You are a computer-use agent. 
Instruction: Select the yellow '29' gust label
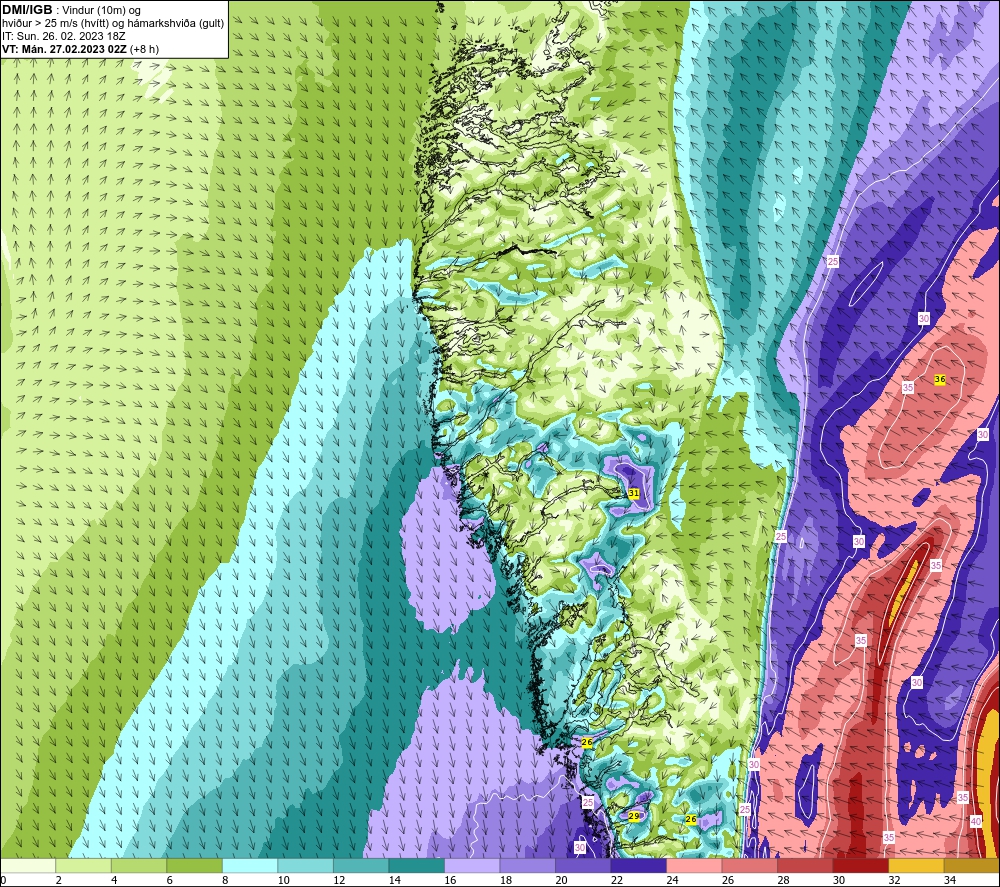click(634, 816)
